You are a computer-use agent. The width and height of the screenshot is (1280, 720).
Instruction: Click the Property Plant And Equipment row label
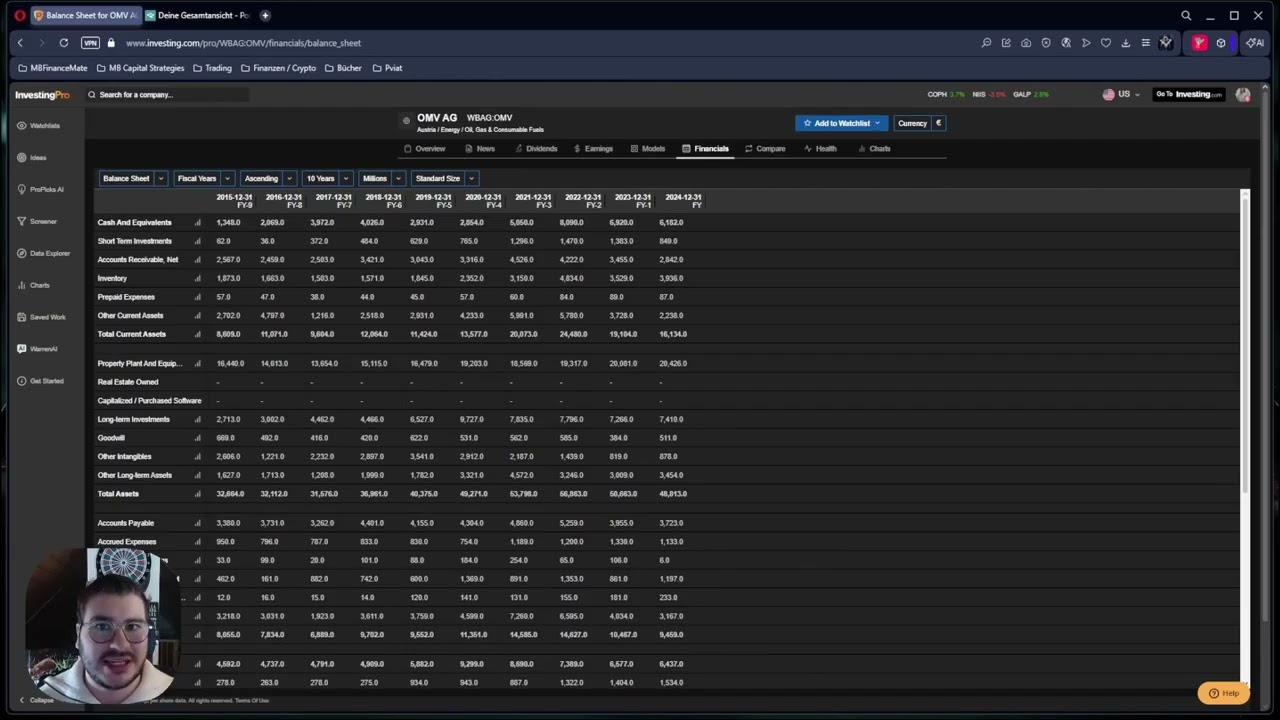pyautogui.click(x=139, y=364)
